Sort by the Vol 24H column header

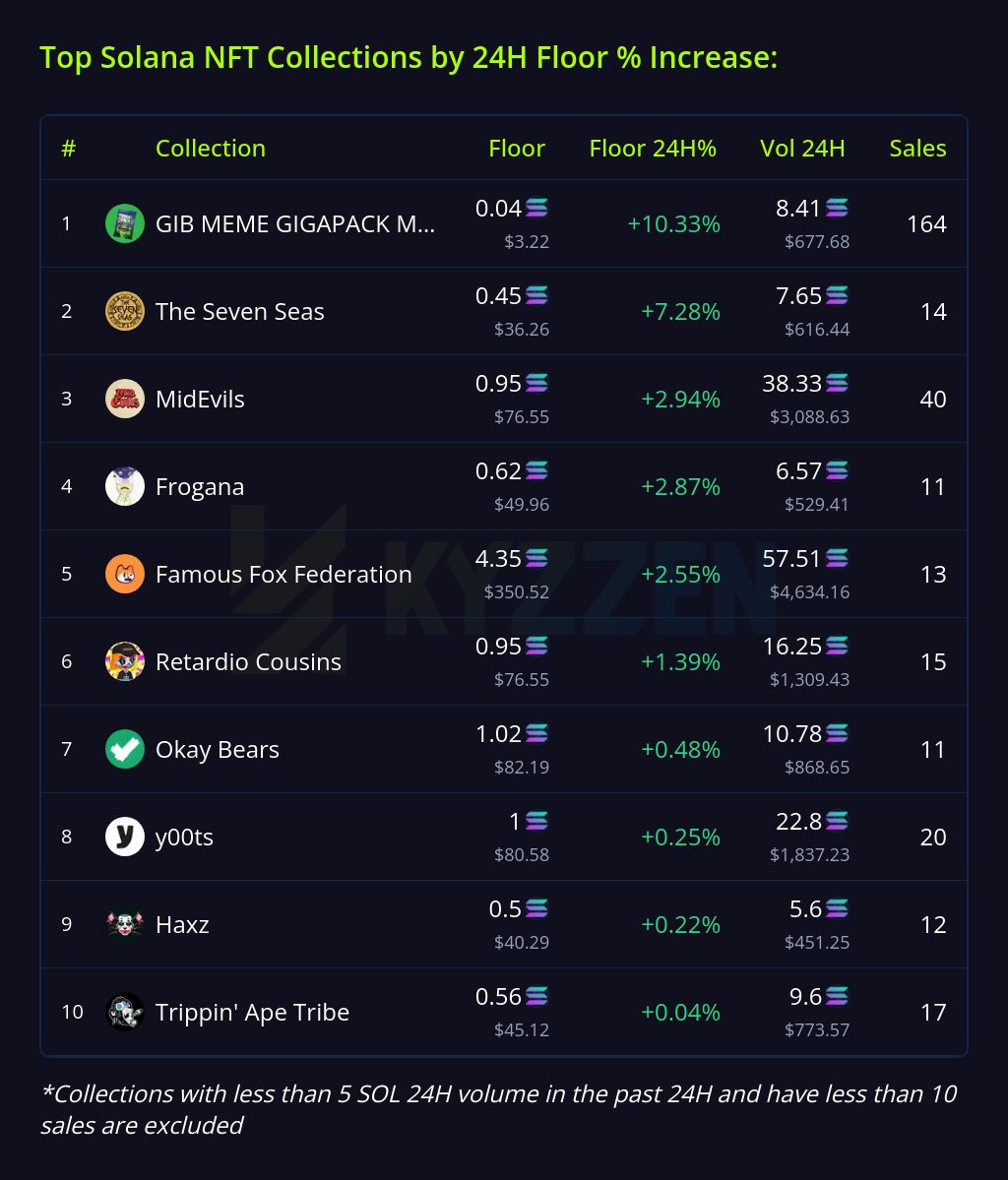click(x=802, y=149)
